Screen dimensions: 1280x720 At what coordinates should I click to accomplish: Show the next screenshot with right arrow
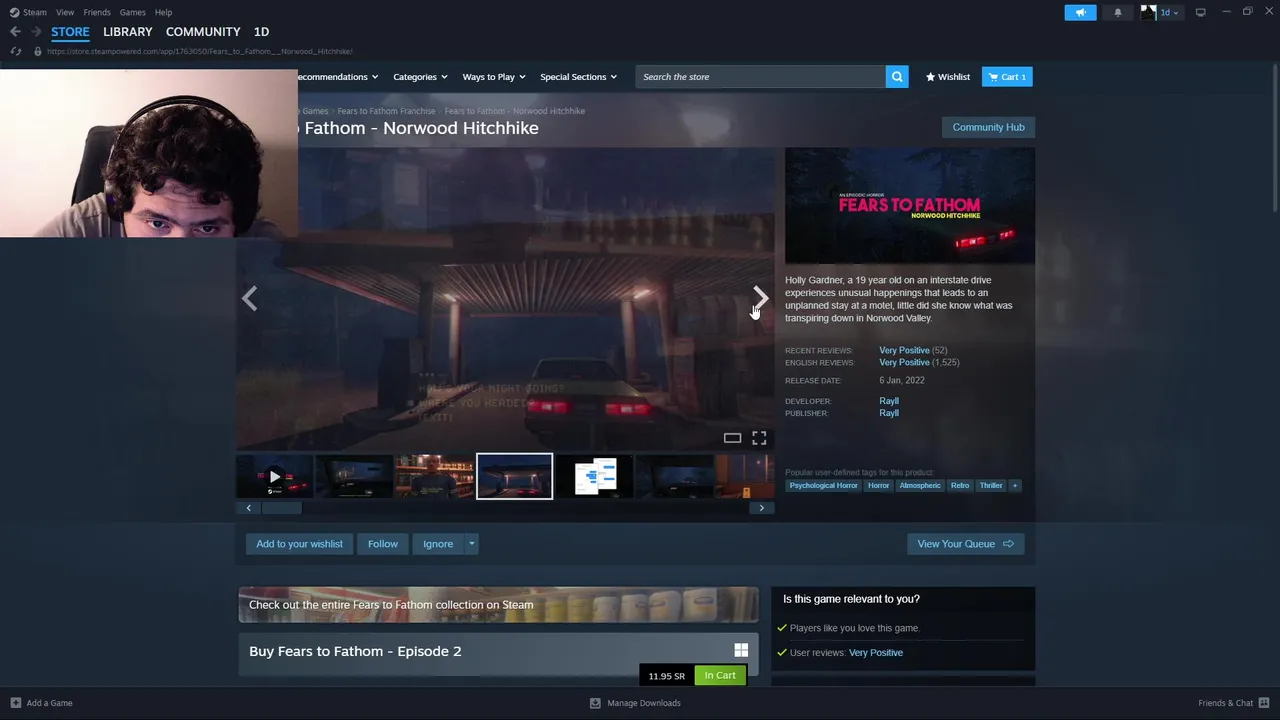pos(761,298)
